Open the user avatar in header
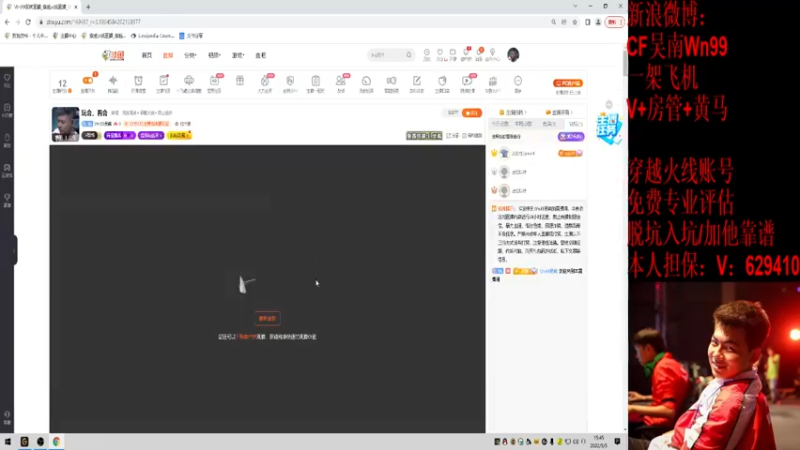 coord(513,55)
